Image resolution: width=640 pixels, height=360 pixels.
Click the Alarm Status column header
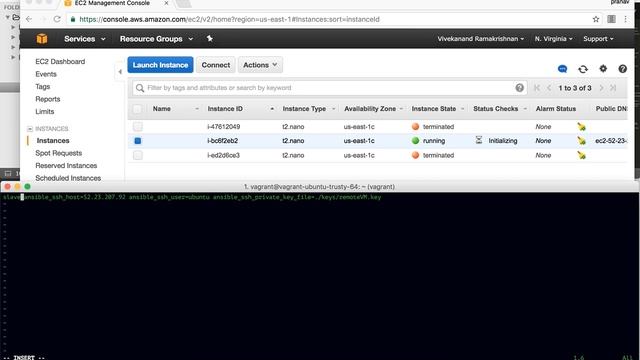click(x=556, y=109)
